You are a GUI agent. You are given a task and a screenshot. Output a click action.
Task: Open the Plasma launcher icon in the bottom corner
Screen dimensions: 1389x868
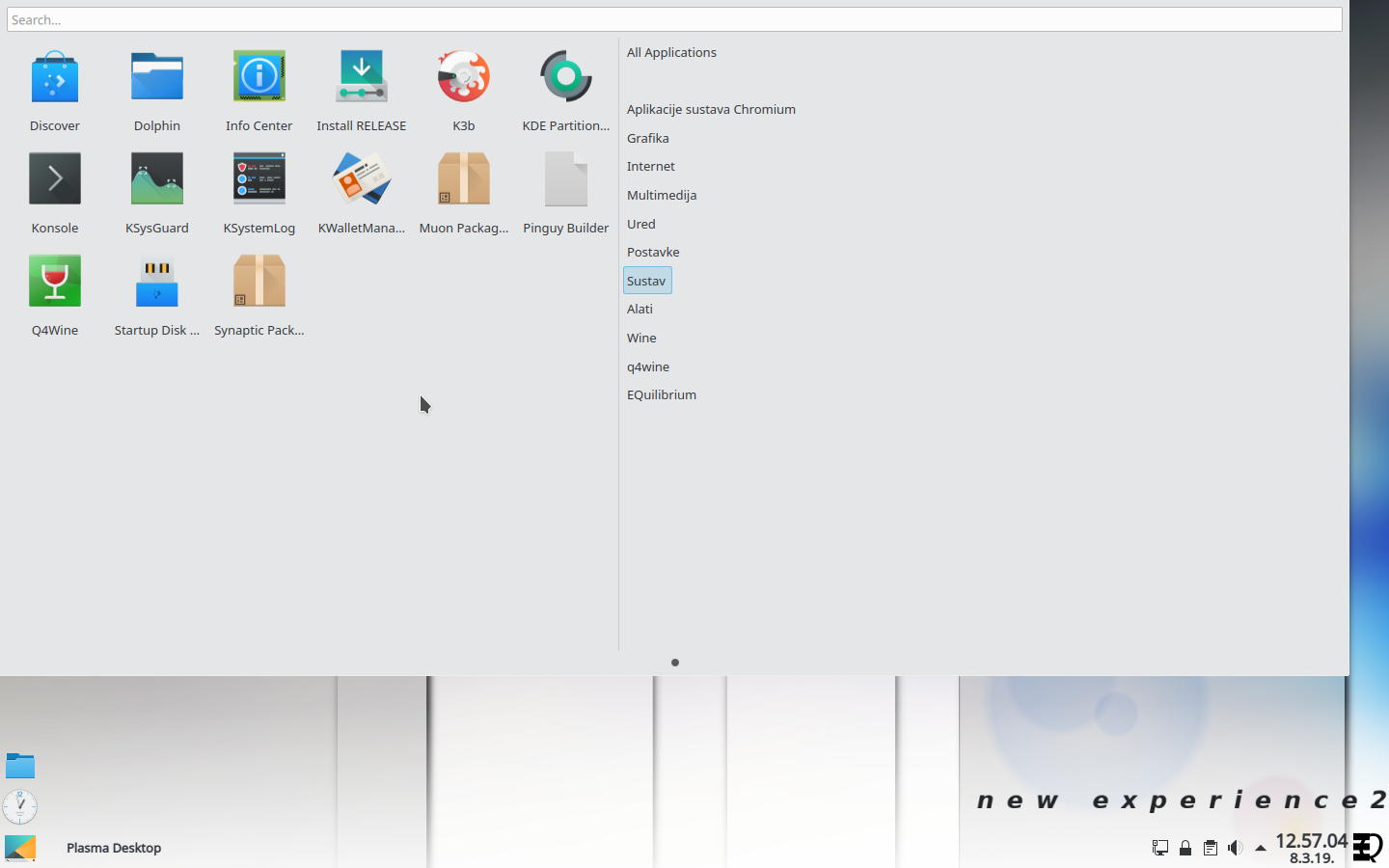coord(20,848)
